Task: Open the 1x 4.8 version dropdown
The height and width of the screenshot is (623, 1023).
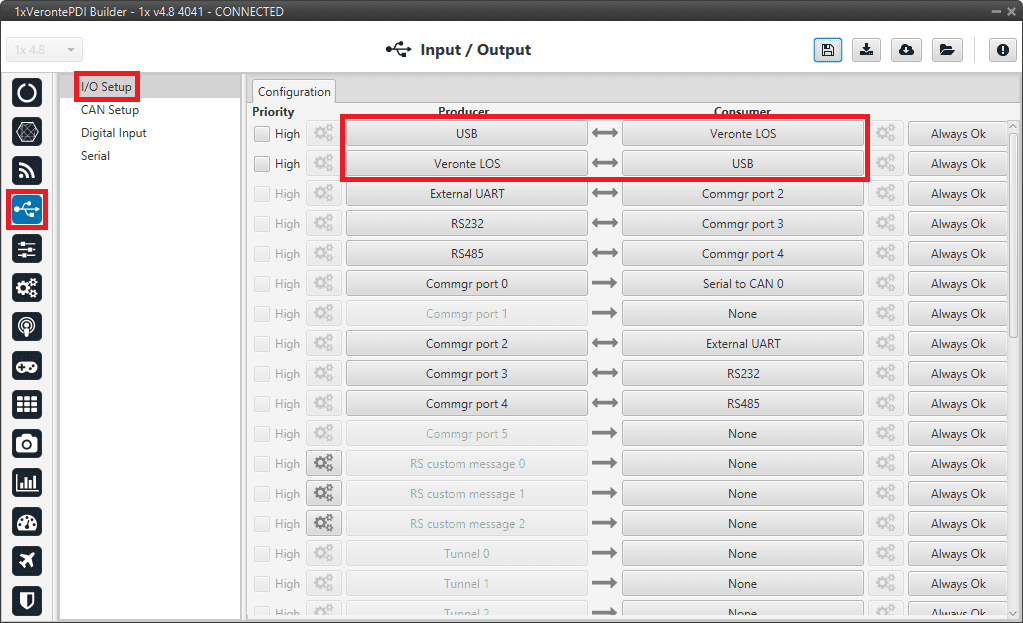Action: point(45,50)
